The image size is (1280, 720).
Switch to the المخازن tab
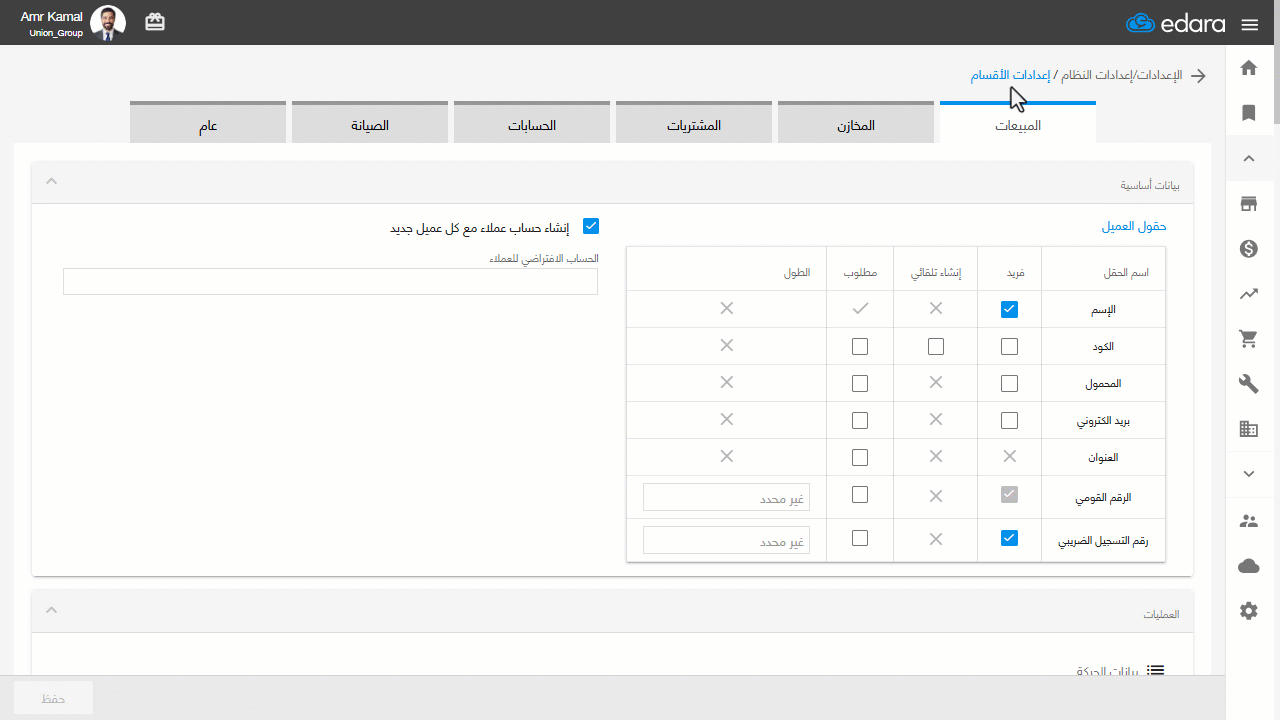point(856,123)
